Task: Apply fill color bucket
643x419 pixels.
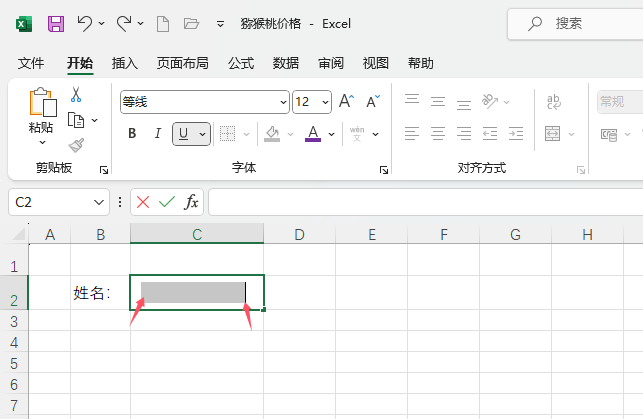Action: [x=272, y=134]
